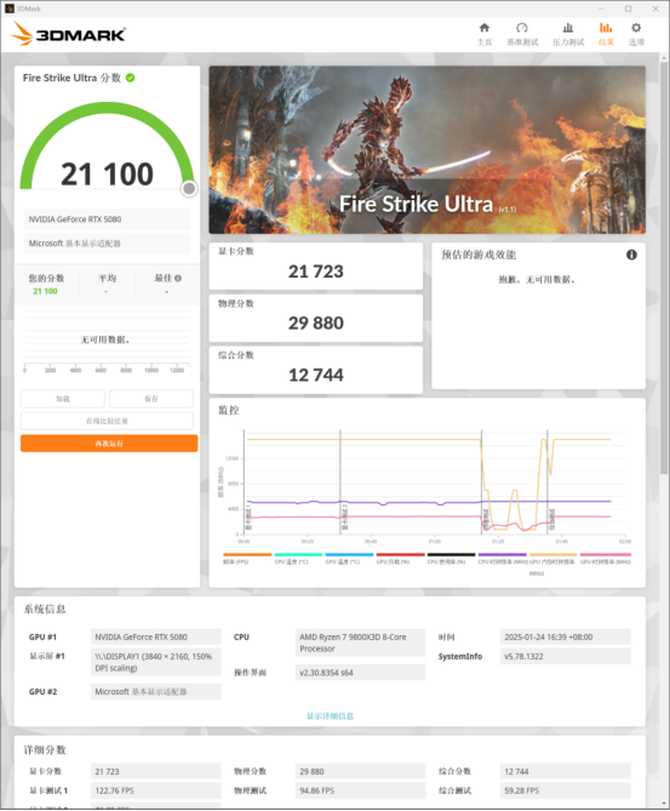Click the green valid-score check icon
670x811 pixels.
130,78
